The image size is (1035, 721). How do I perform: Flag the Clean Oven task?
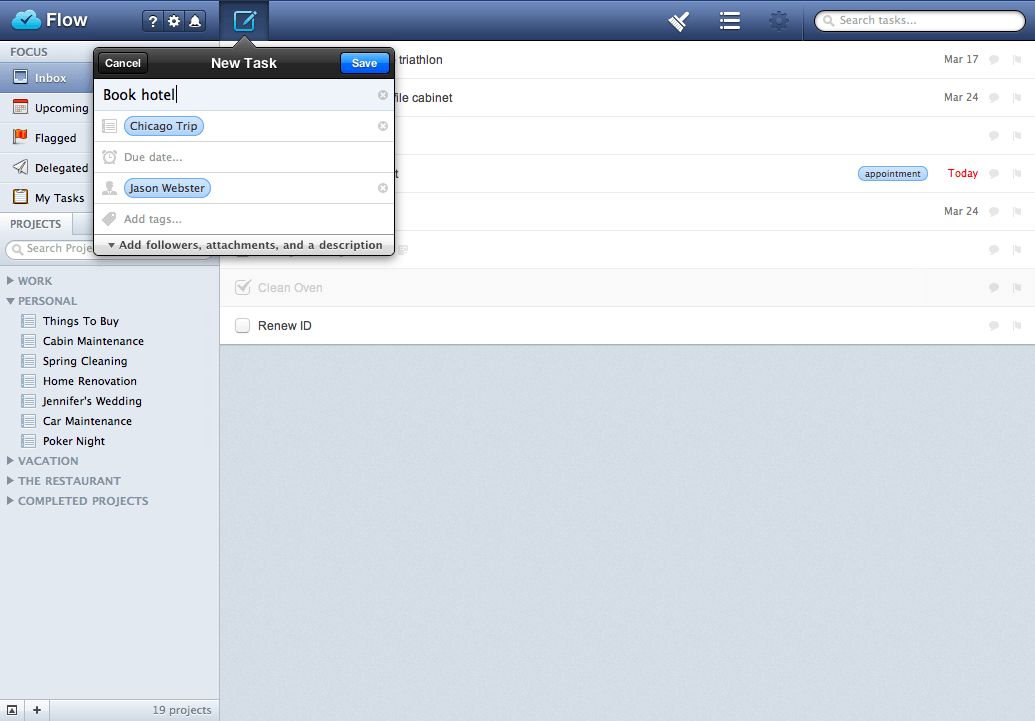1017,287
